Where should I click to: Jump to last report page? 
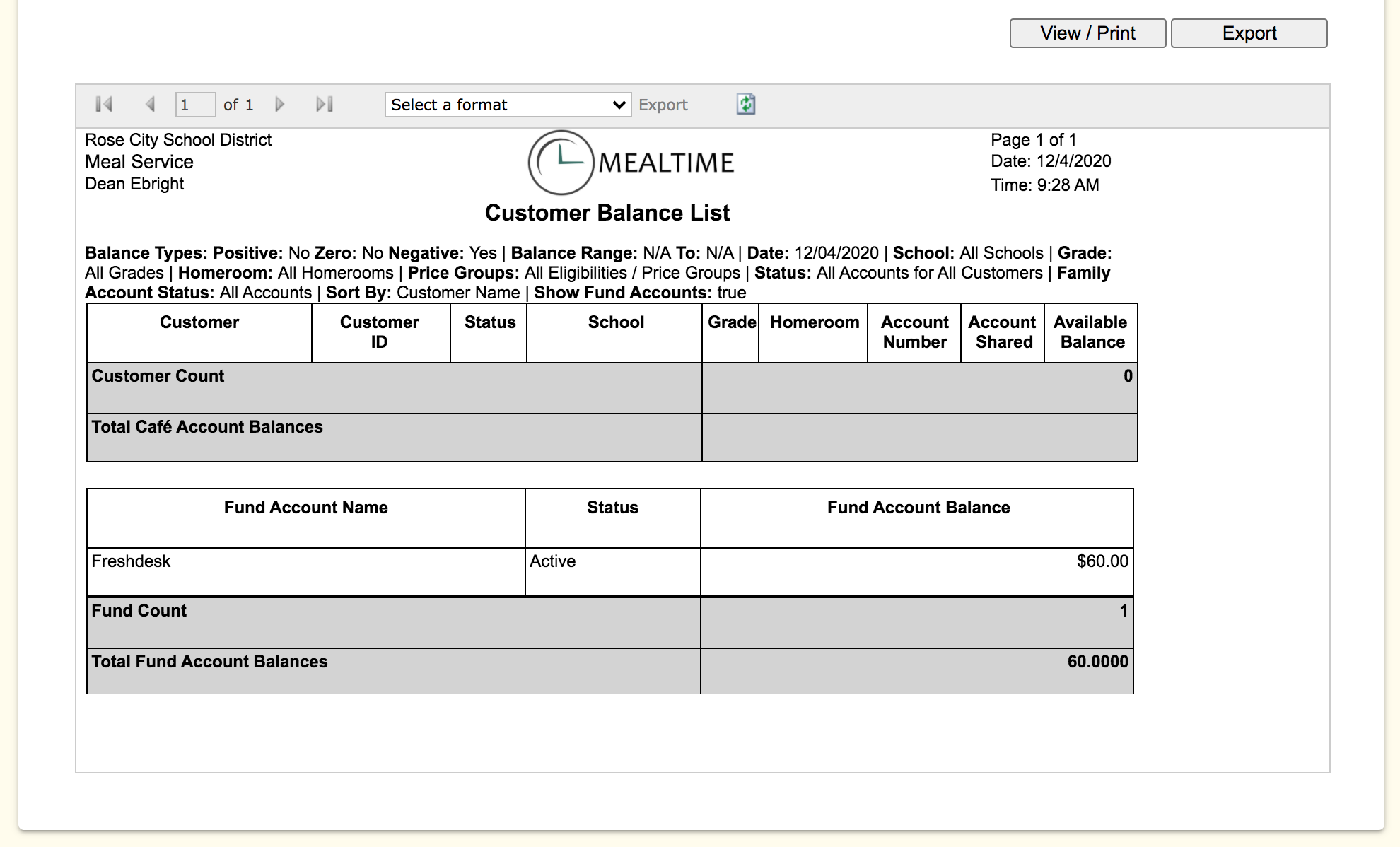point(325,105)
